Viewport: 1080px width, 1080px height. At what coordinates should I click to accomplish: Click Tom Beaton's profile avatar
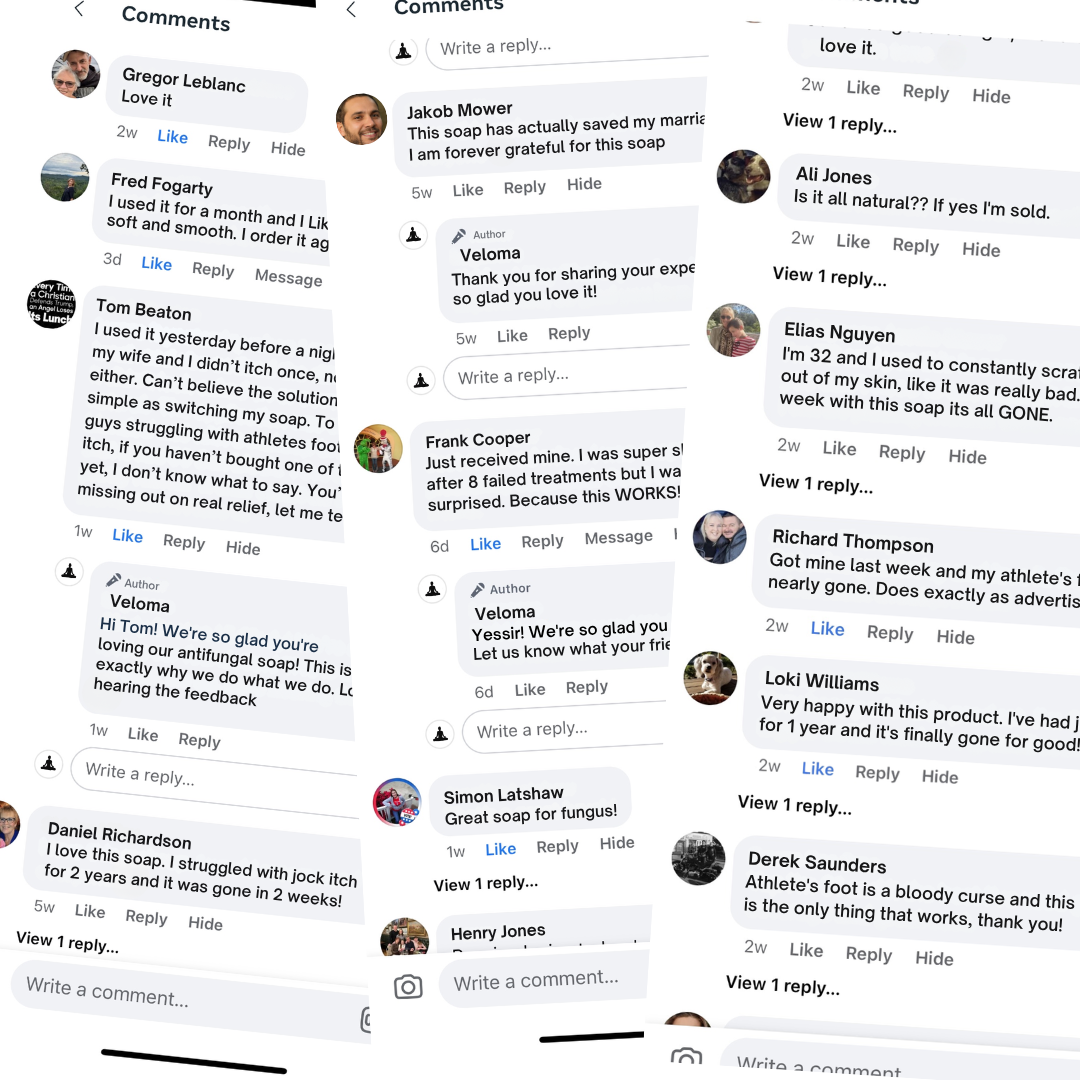coord(51,304)
